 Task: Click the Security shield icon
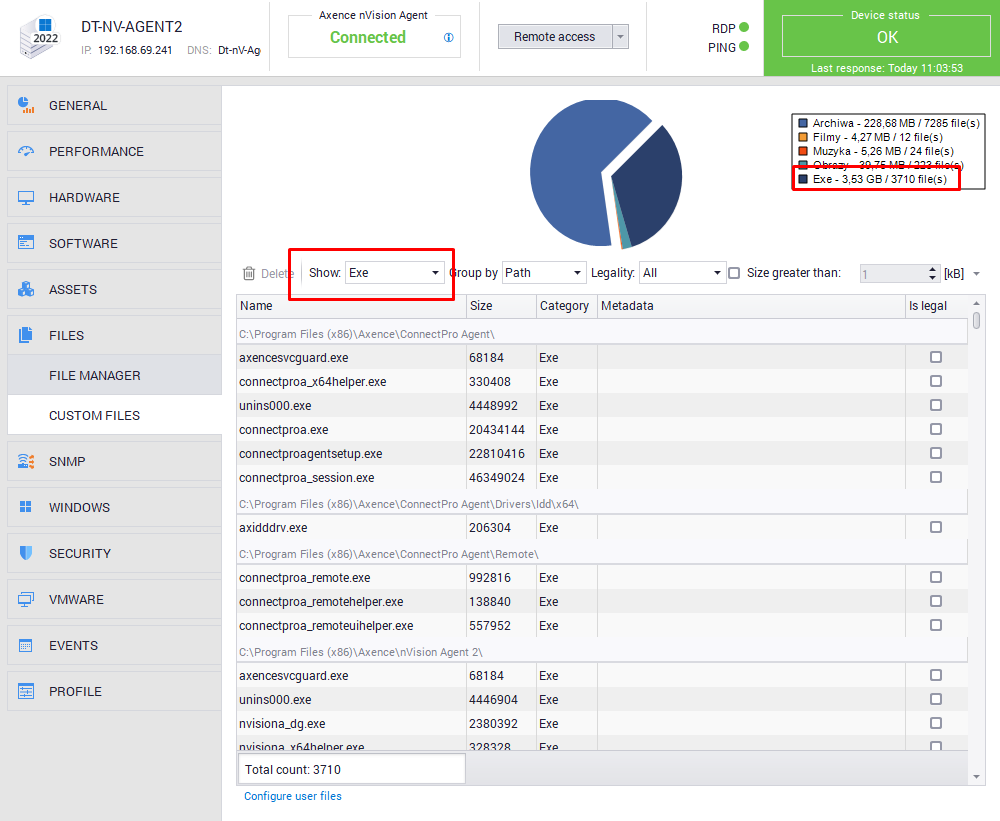coord(26,553)
